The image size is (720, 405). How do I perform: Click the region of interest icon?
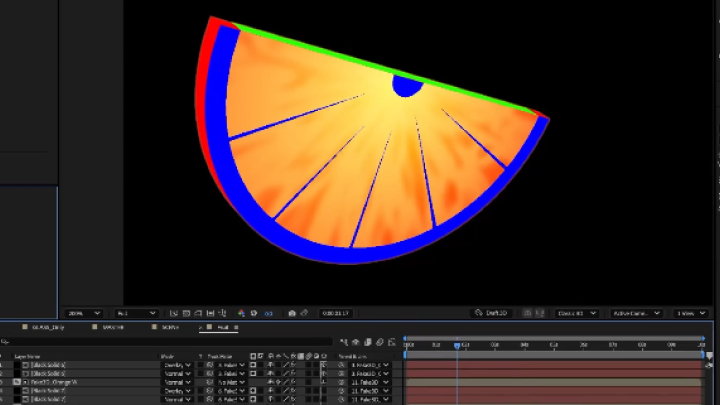tap(174, 313)
